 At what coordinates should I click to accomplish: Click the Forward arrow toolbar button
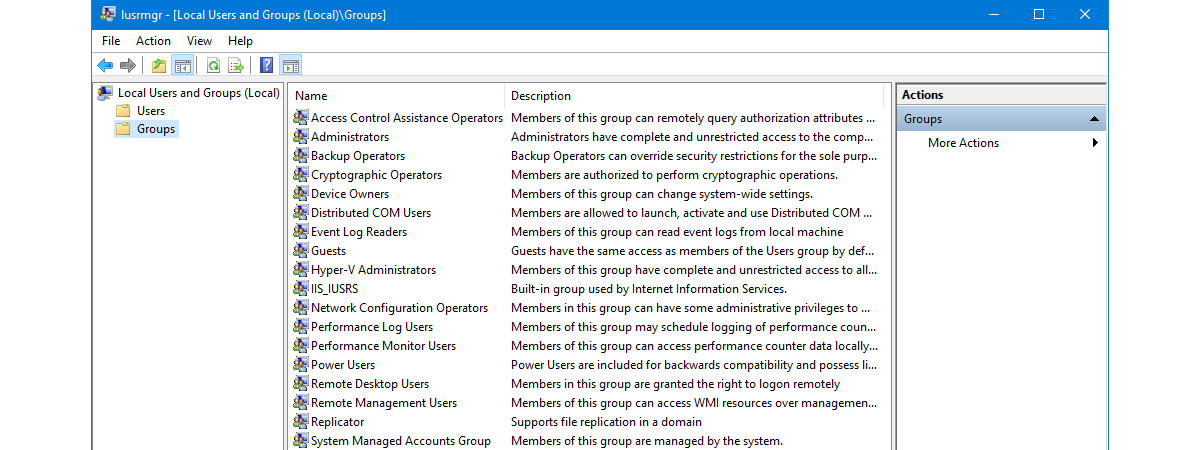pyautogui.click(x=128, y=66)
